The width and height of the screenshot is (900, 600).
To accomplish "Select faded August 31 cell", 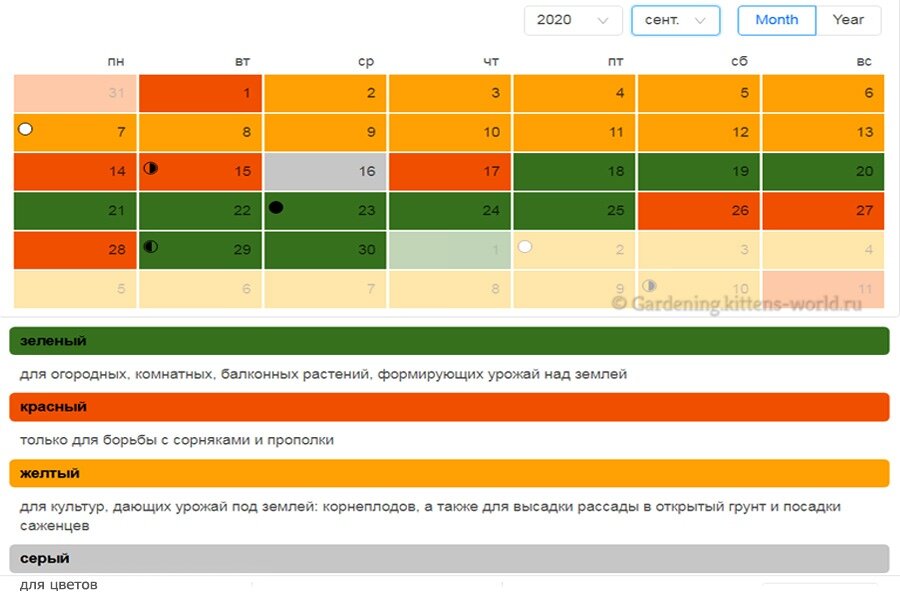I will (75, 93).
